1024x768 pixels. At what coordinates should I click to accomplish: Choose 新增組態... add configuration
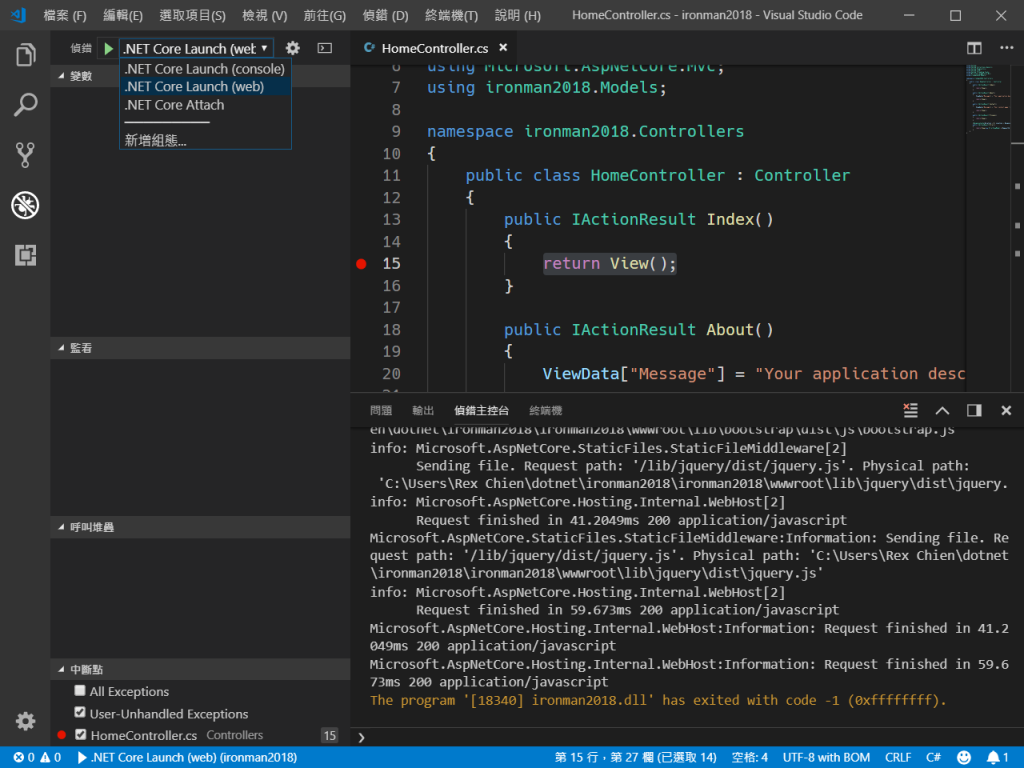tap(205, 140)
